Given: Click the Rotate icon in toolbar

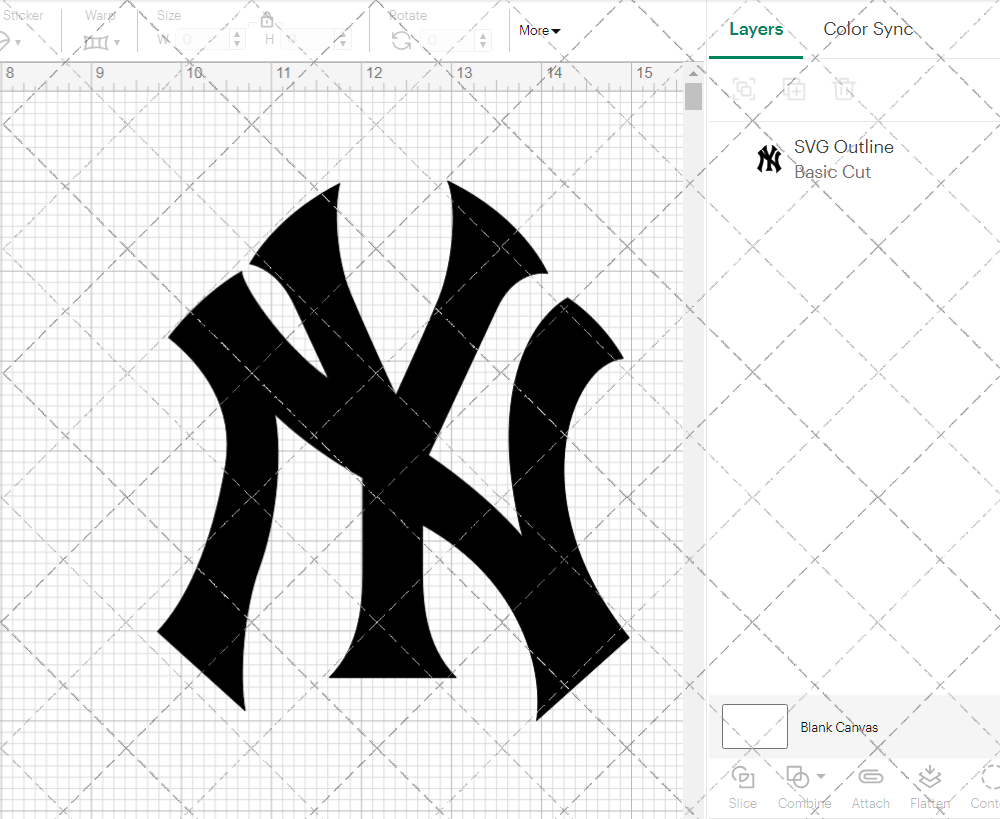Looking at the screenshot, I should click(x=401, y=40).
